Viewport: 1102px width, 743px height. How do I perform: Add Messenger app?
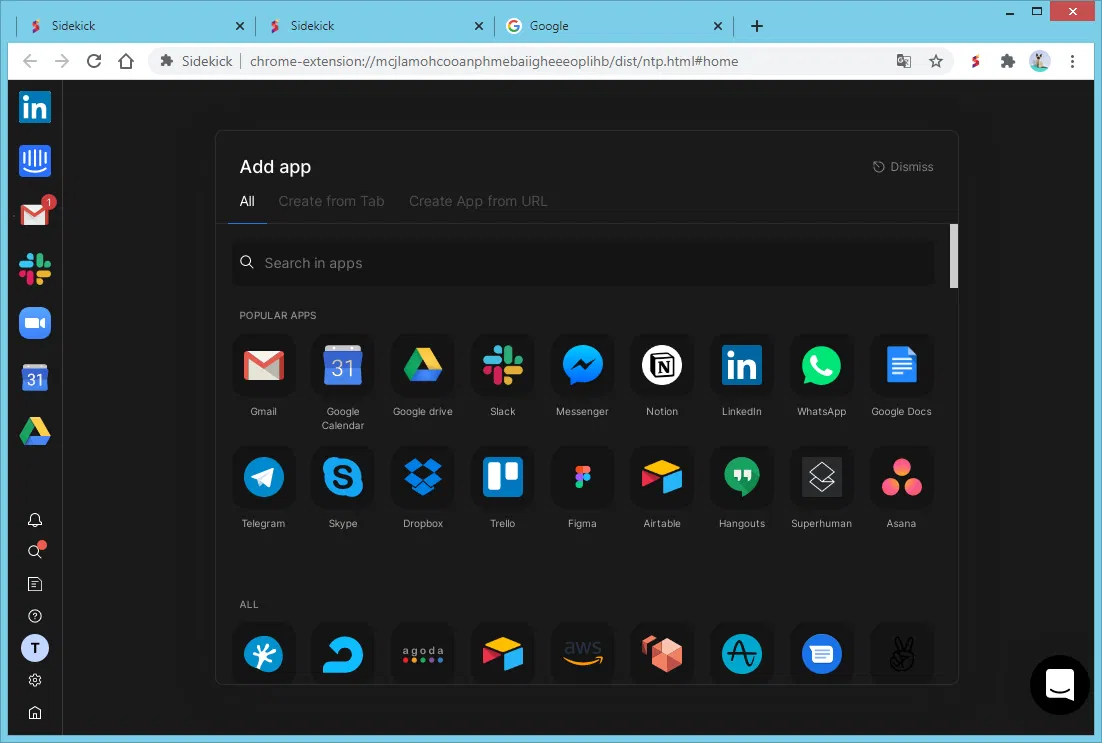click(582, 366)
